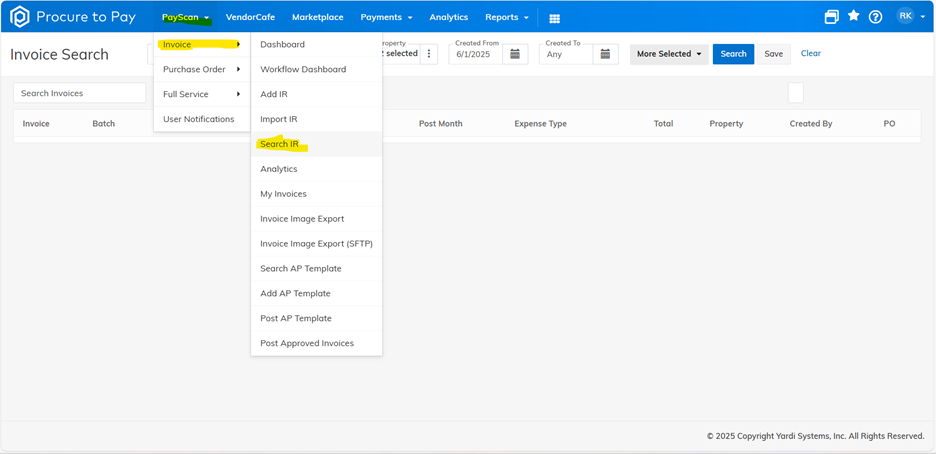936x454 pixels.
Task: Click the Clear link
Action: (811, 53)
